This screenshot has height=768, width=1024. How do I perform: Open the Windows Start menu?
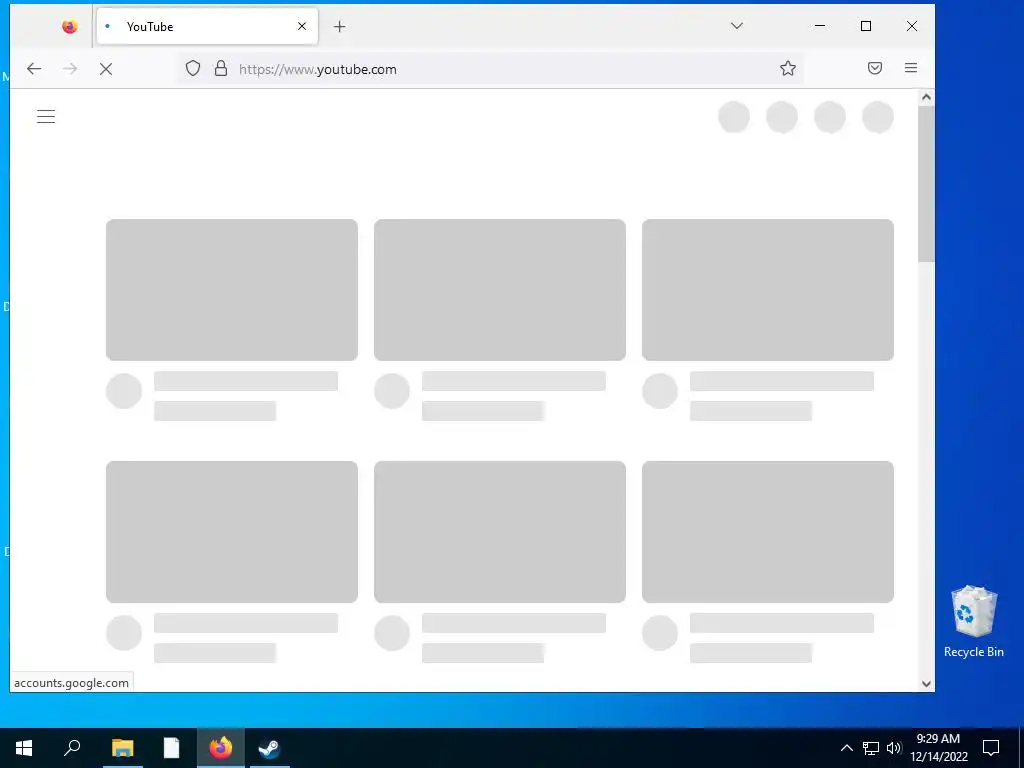(24, 748)
